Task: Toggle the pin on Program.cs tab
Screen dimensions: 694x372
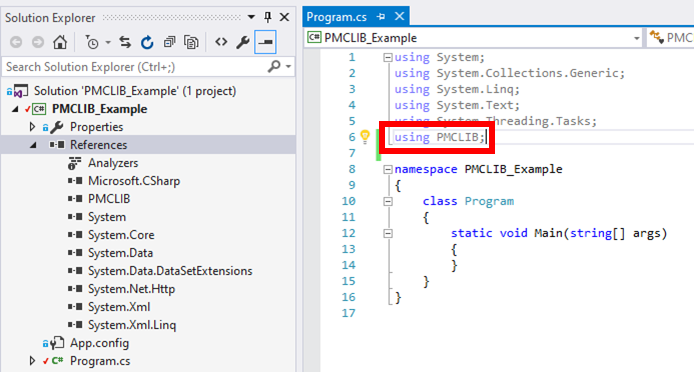Action: (x=381, y=17)
